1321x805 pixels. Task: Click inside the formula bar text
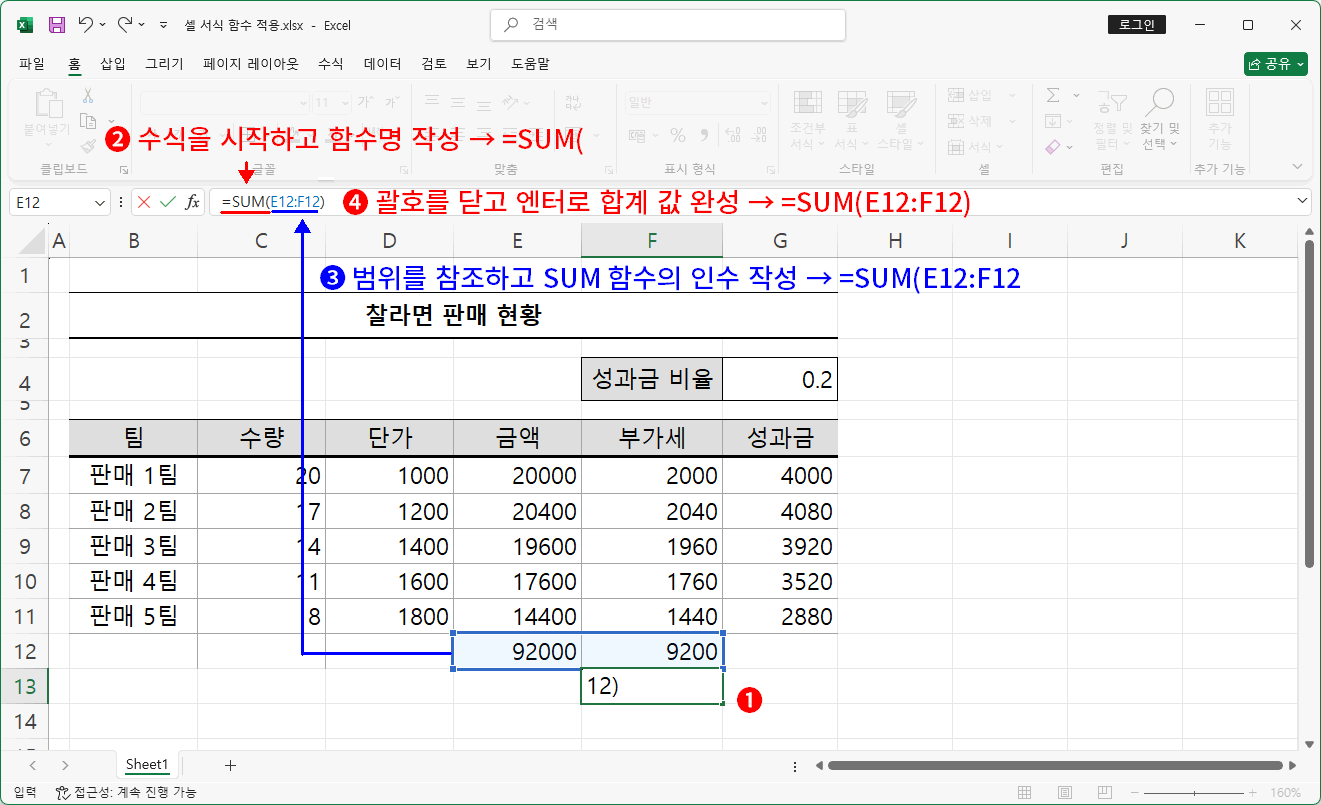click(x=273, y=202)
